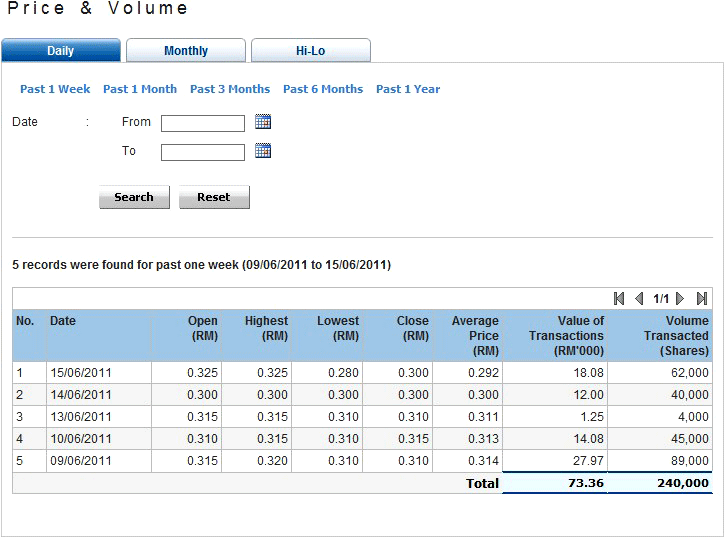725x537 pixels.
Task: Focus the From date input field
Action: (203, 123)
